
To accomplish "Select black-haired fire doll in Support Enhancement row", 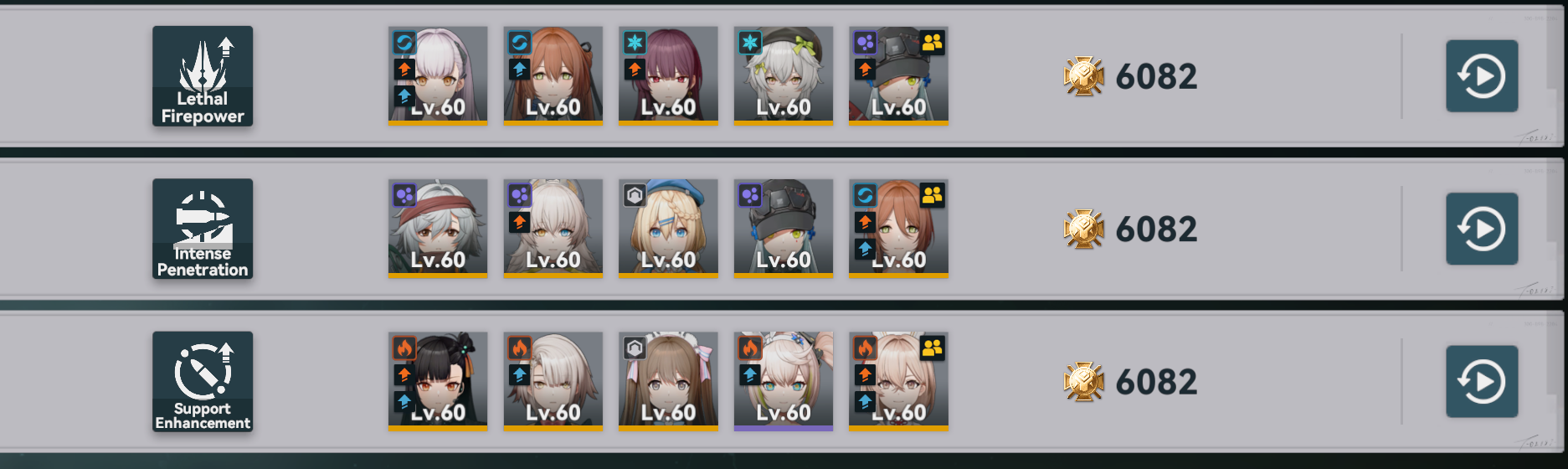I will click(x=438, y=382).
